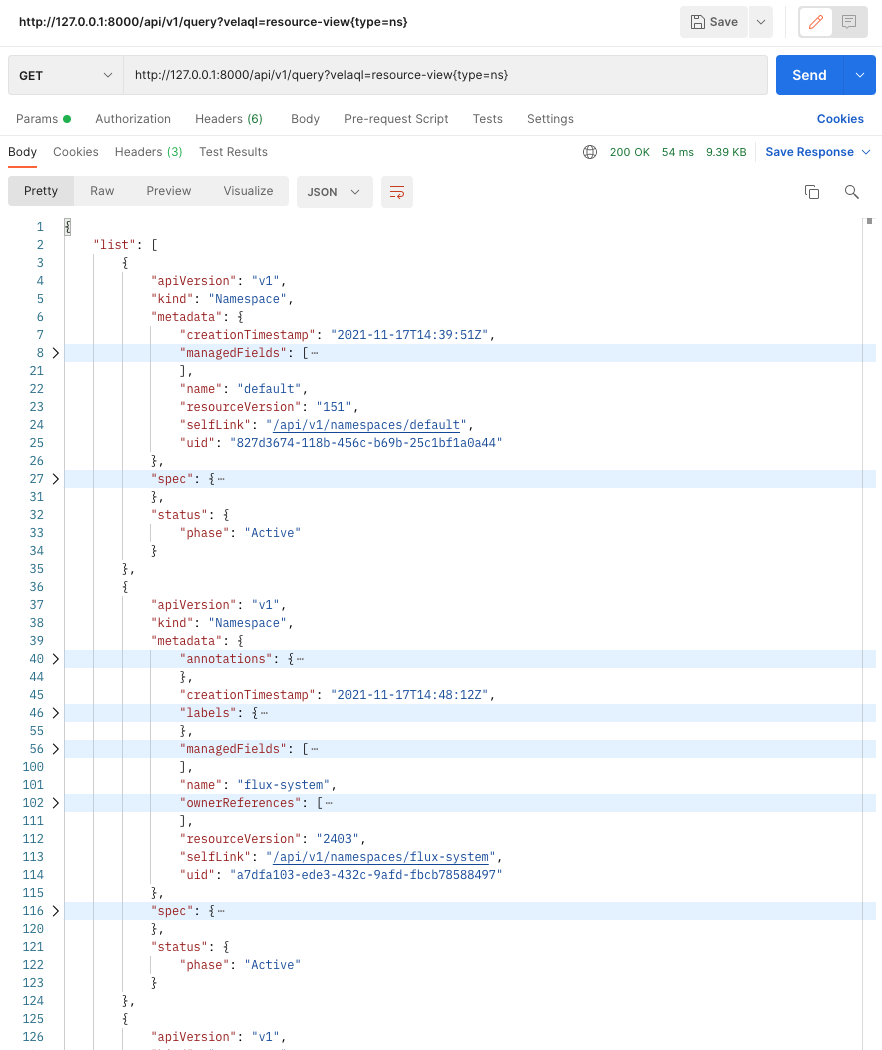
Task: Click the creationTimestamp 2021-11-17T14:39:51Z value
Action: tap(409, 335)
